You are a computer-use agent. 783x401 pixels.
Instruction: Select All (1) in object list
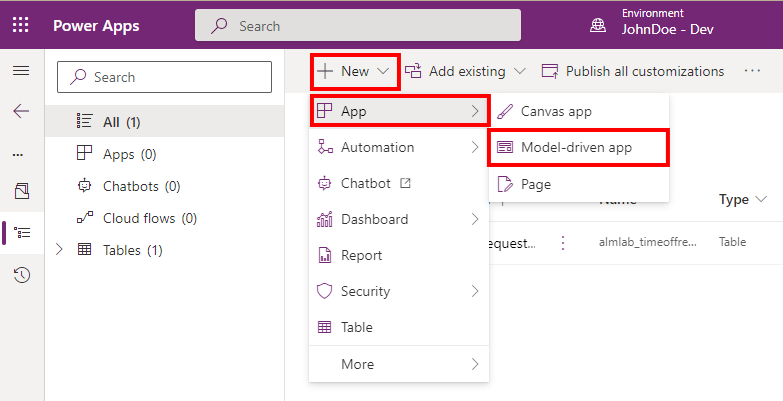(165, 122)
